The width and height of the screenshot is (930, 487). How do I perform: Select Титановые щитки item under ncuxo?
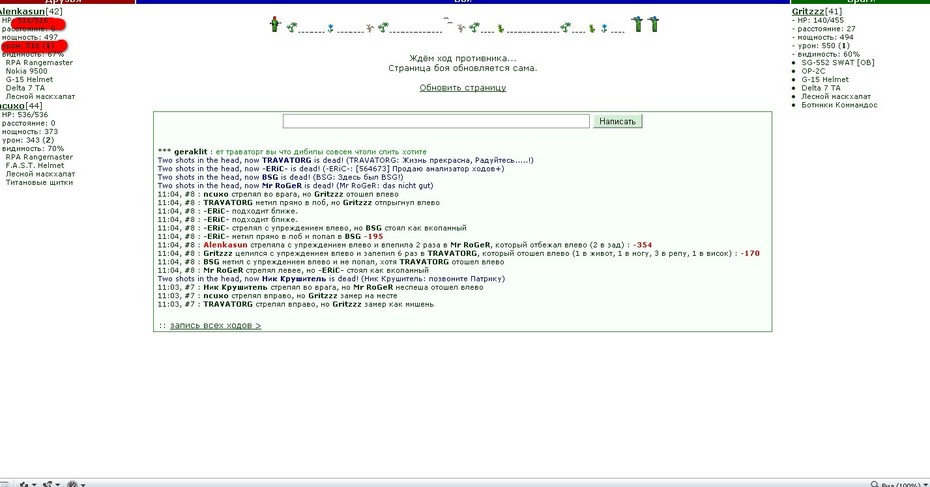39,183
